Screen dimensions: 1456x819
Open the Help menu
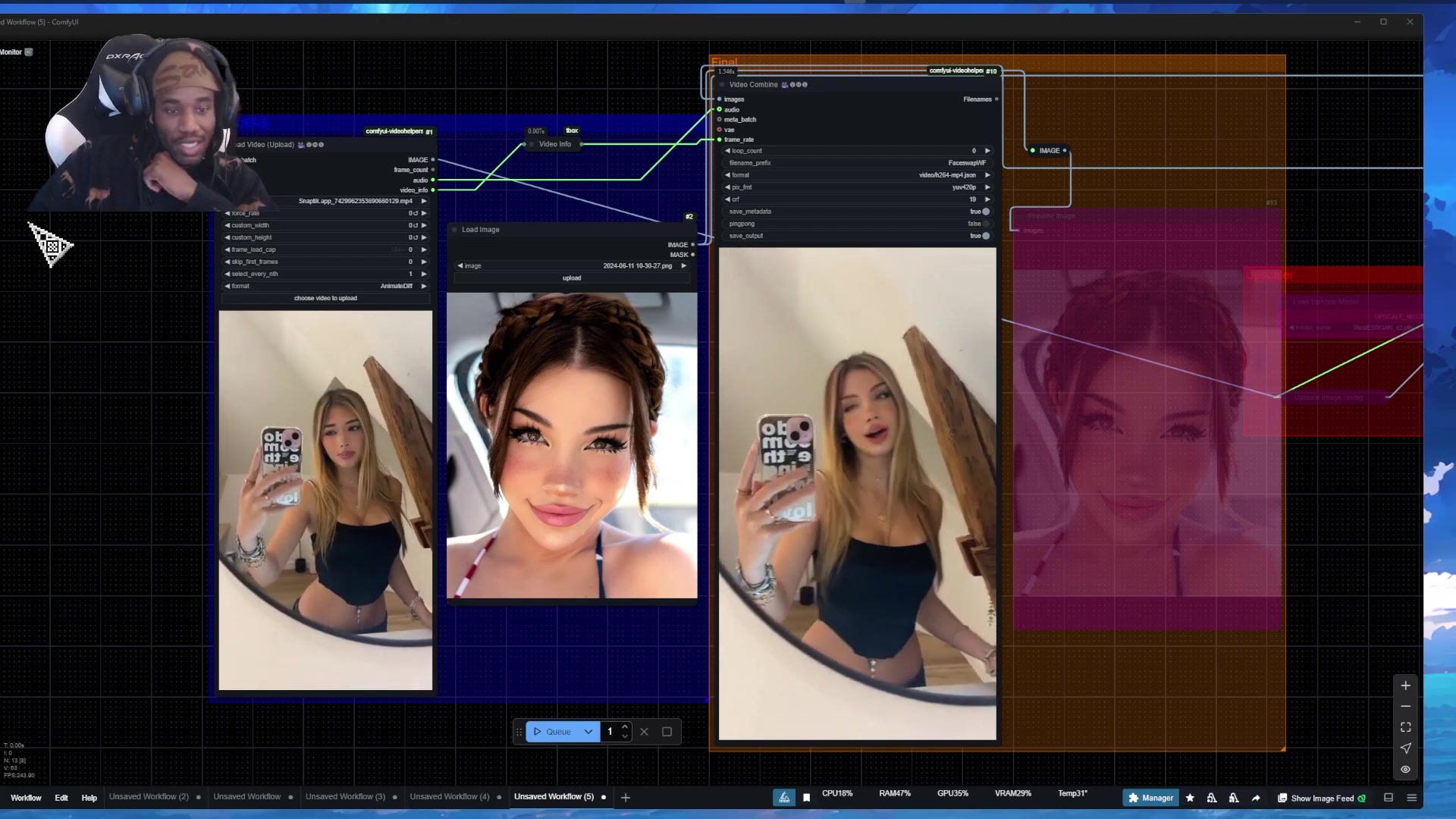click(x=89, y=798)
